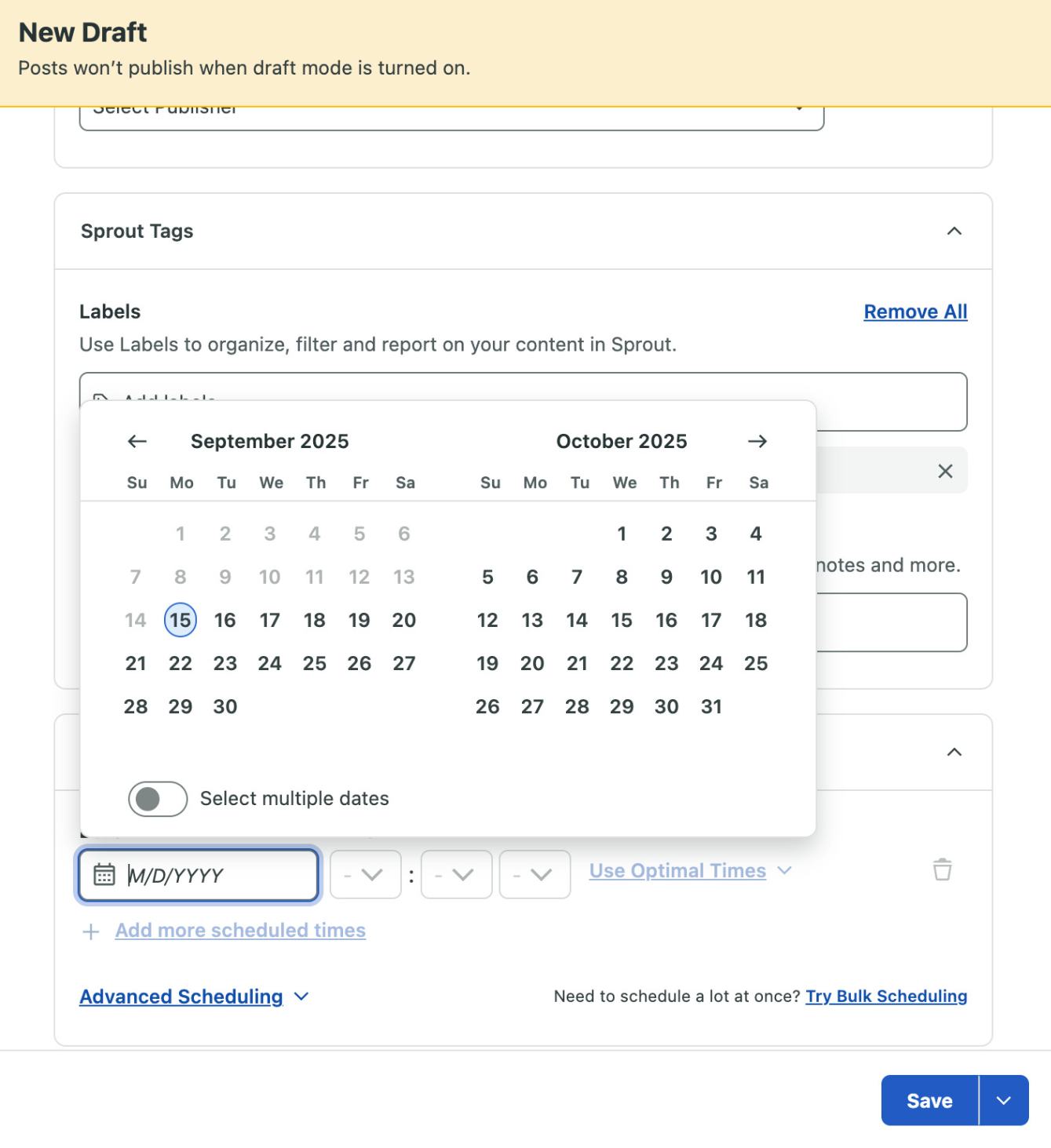Click the calendar icon in the date field

(105, 873)
